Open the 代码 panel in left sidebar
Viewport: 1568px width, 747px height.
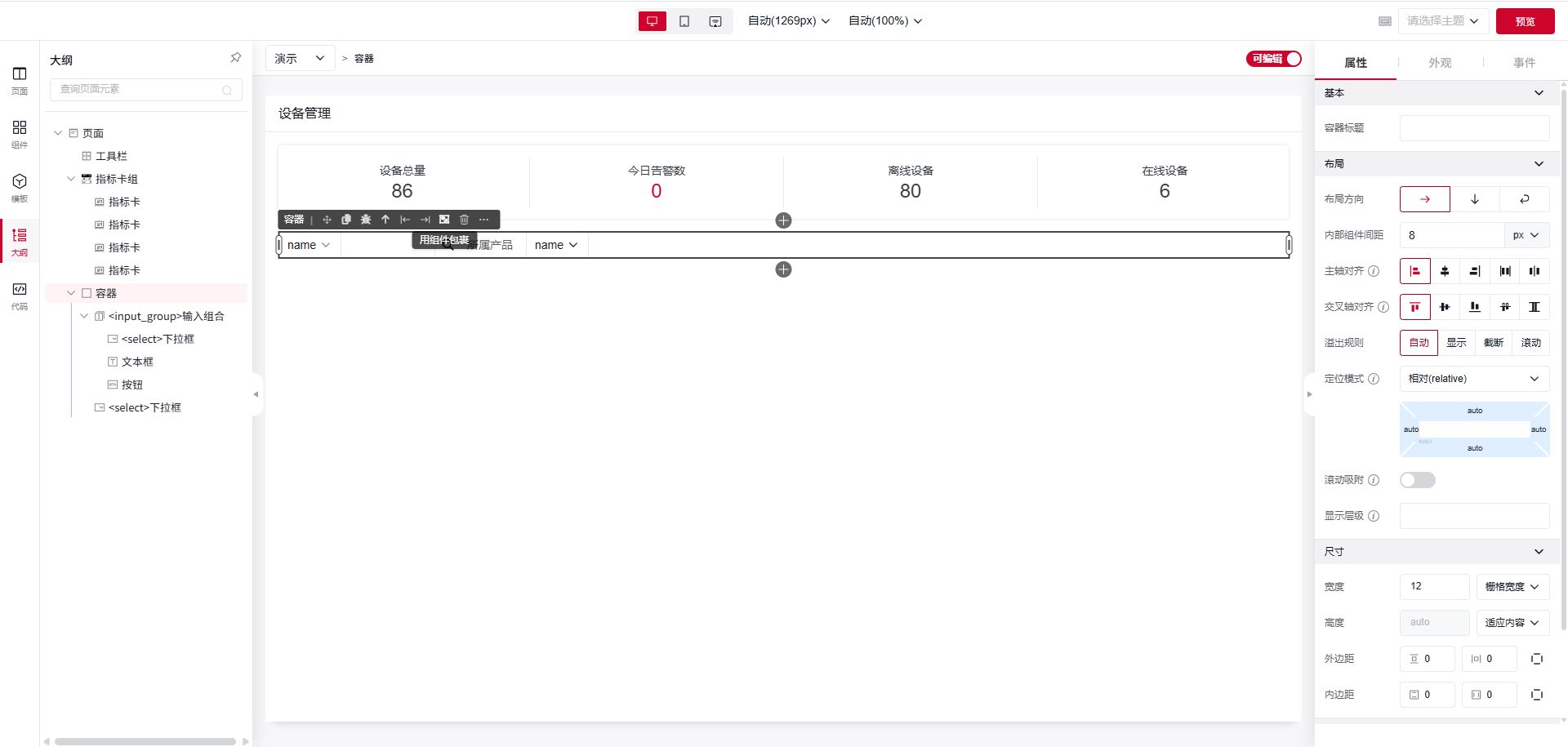coord(20,296)
